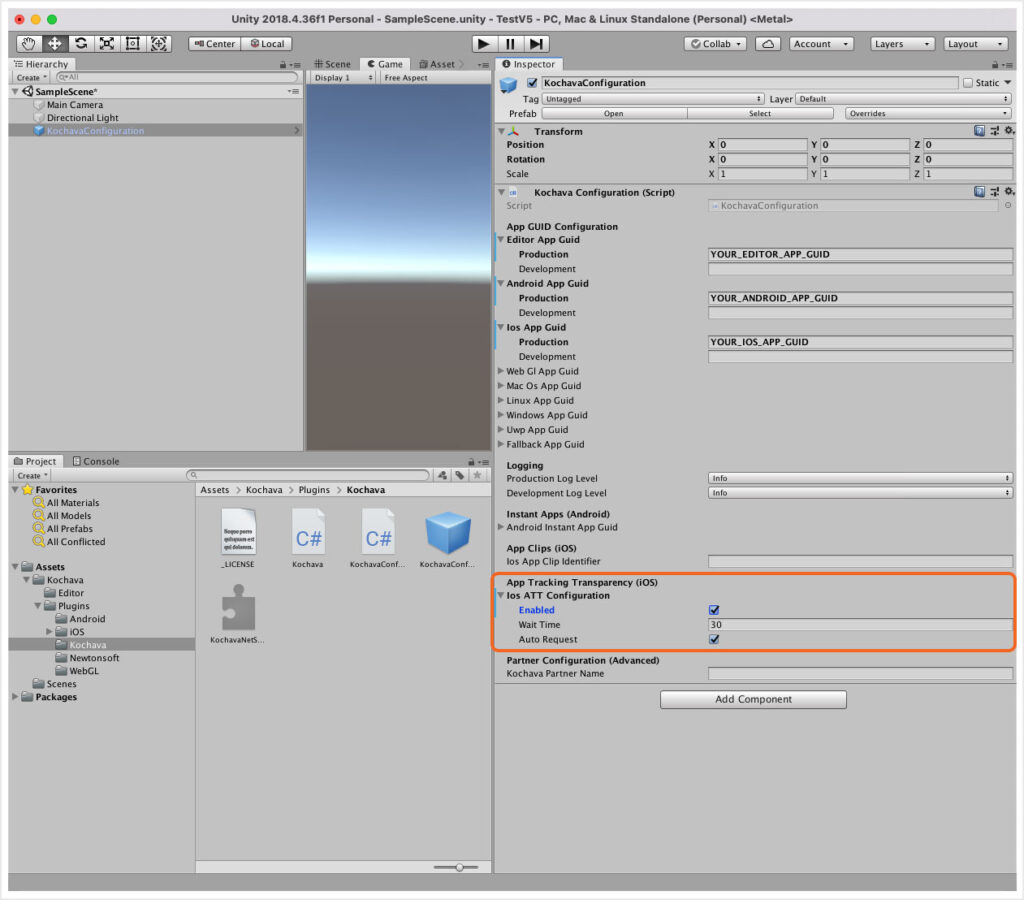Open the Collab menu button
This screenshot has width=1024, height=900.
click(x=716, y=44)
